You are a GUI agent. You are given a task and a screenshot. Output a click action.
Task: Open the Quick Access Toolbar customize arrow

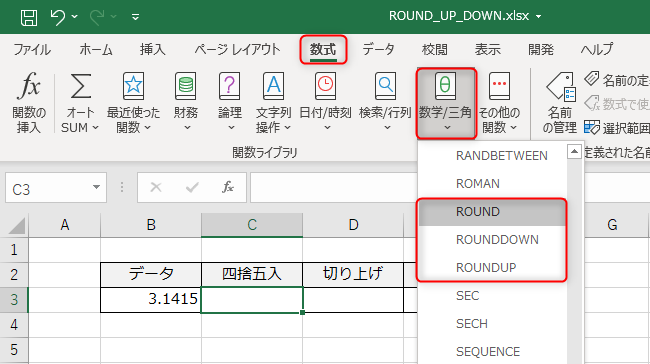(135, 17)
